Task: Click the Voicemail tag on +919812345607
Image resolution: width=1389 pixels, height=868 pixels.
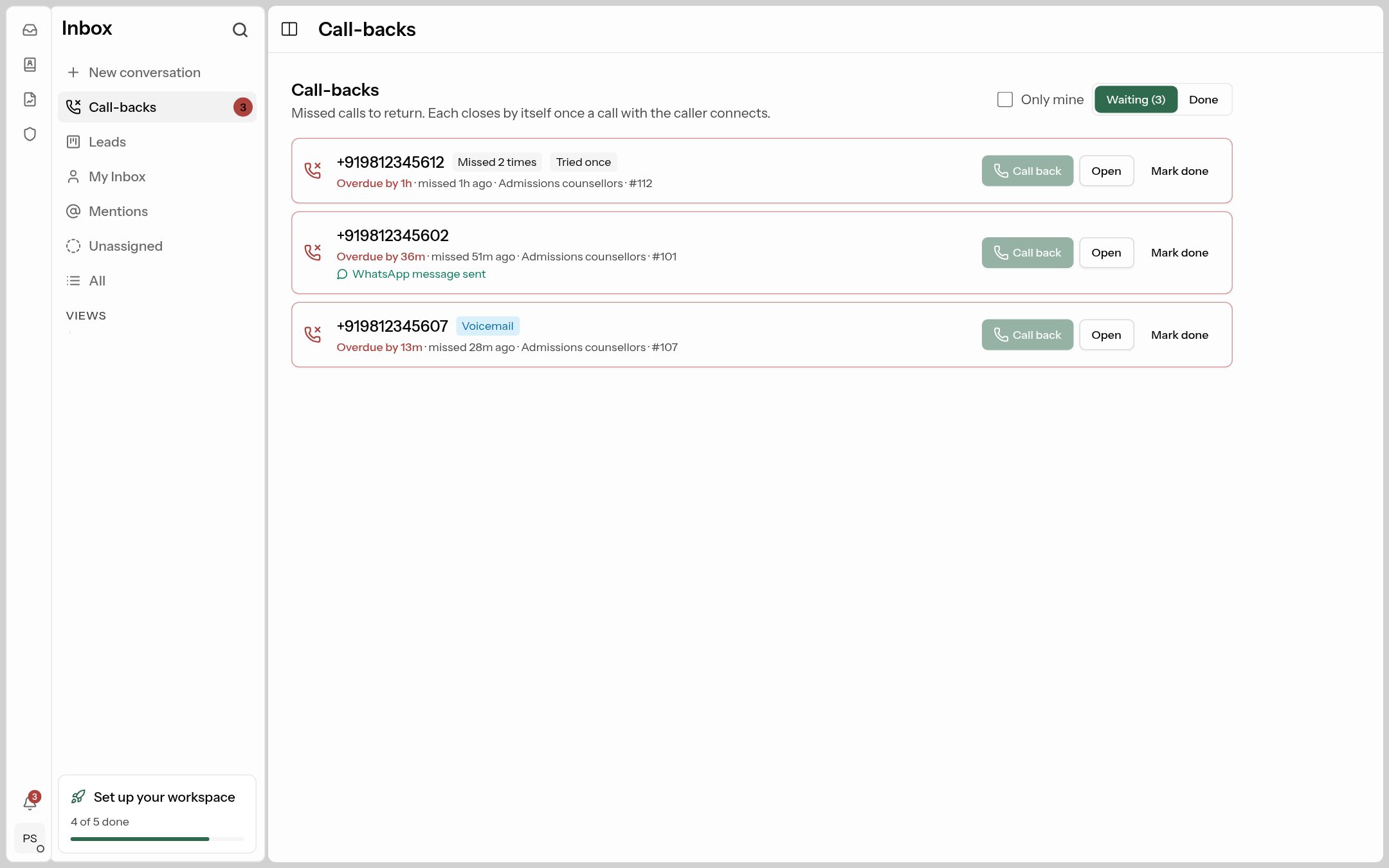Action: click(x=487, y=326)
